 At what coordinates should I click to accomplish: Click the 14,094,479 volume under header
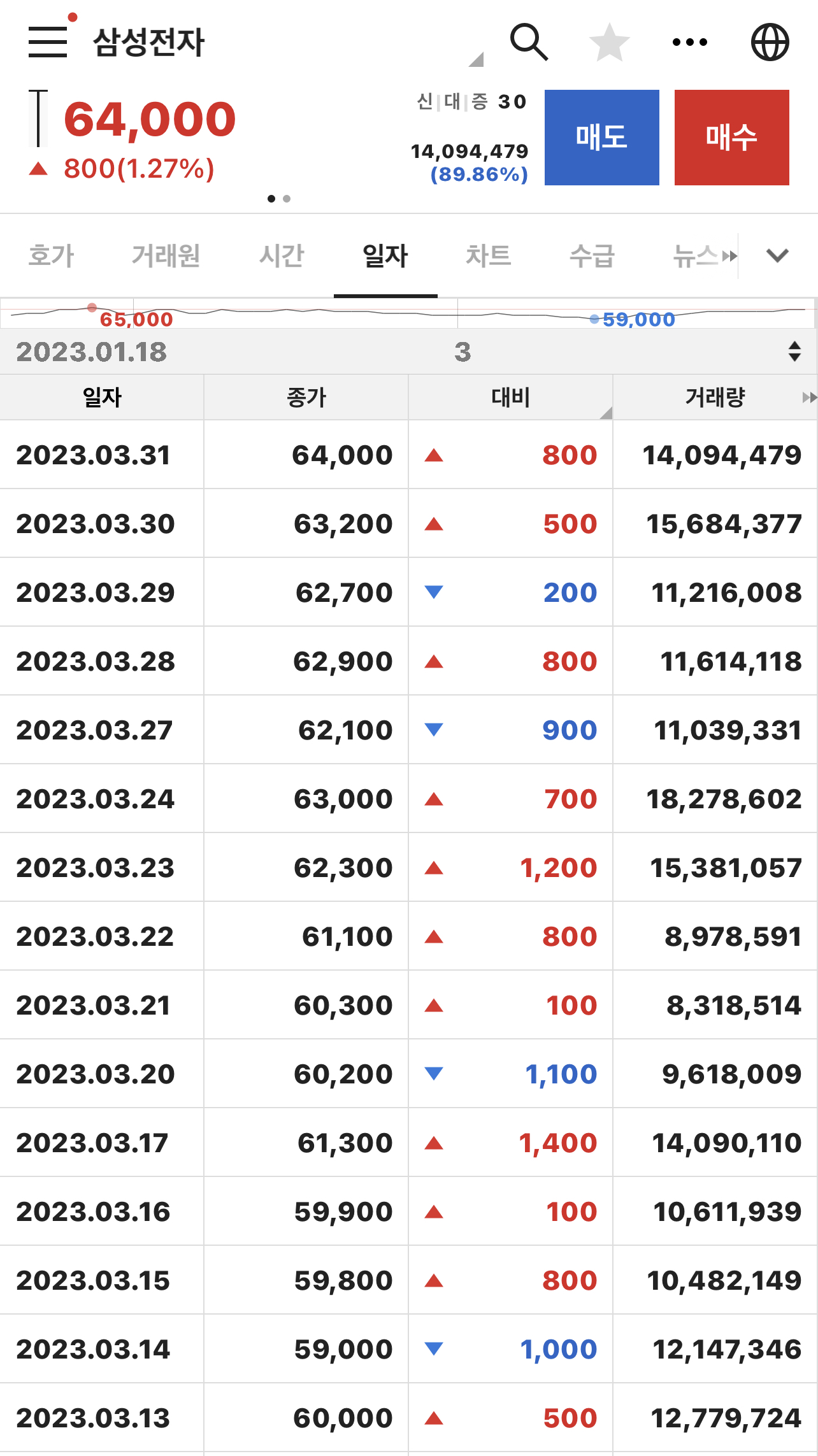click(470, 151)
